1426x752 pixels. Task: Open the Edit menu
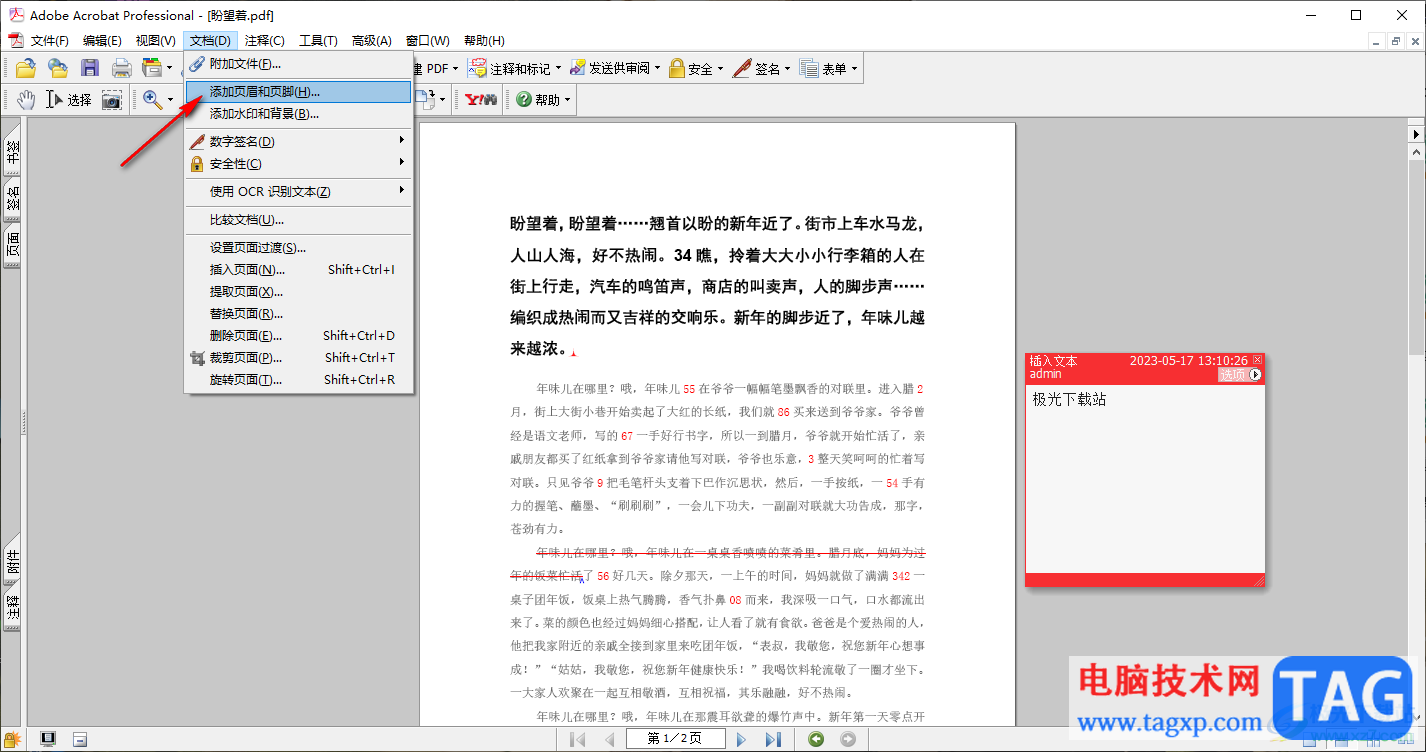pyautogui.click(x=102, y=41)
